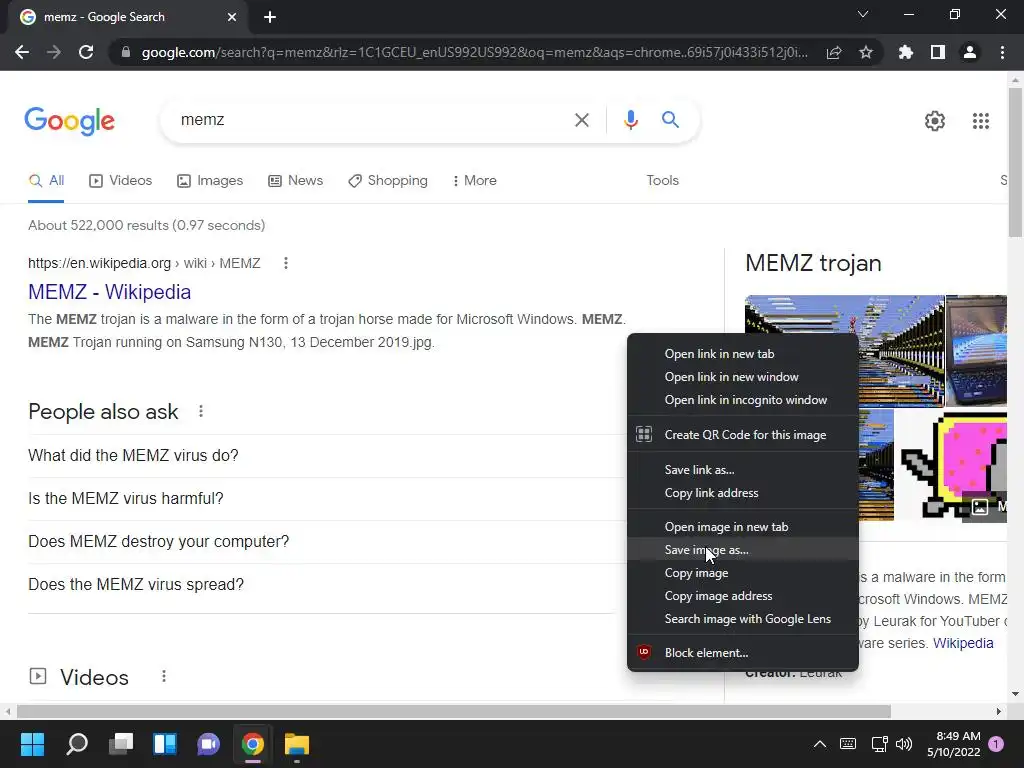Viewport: 1024px width, 768px height.
Task: Open the MEMZ - Wikipedia result
Action: 110,292
